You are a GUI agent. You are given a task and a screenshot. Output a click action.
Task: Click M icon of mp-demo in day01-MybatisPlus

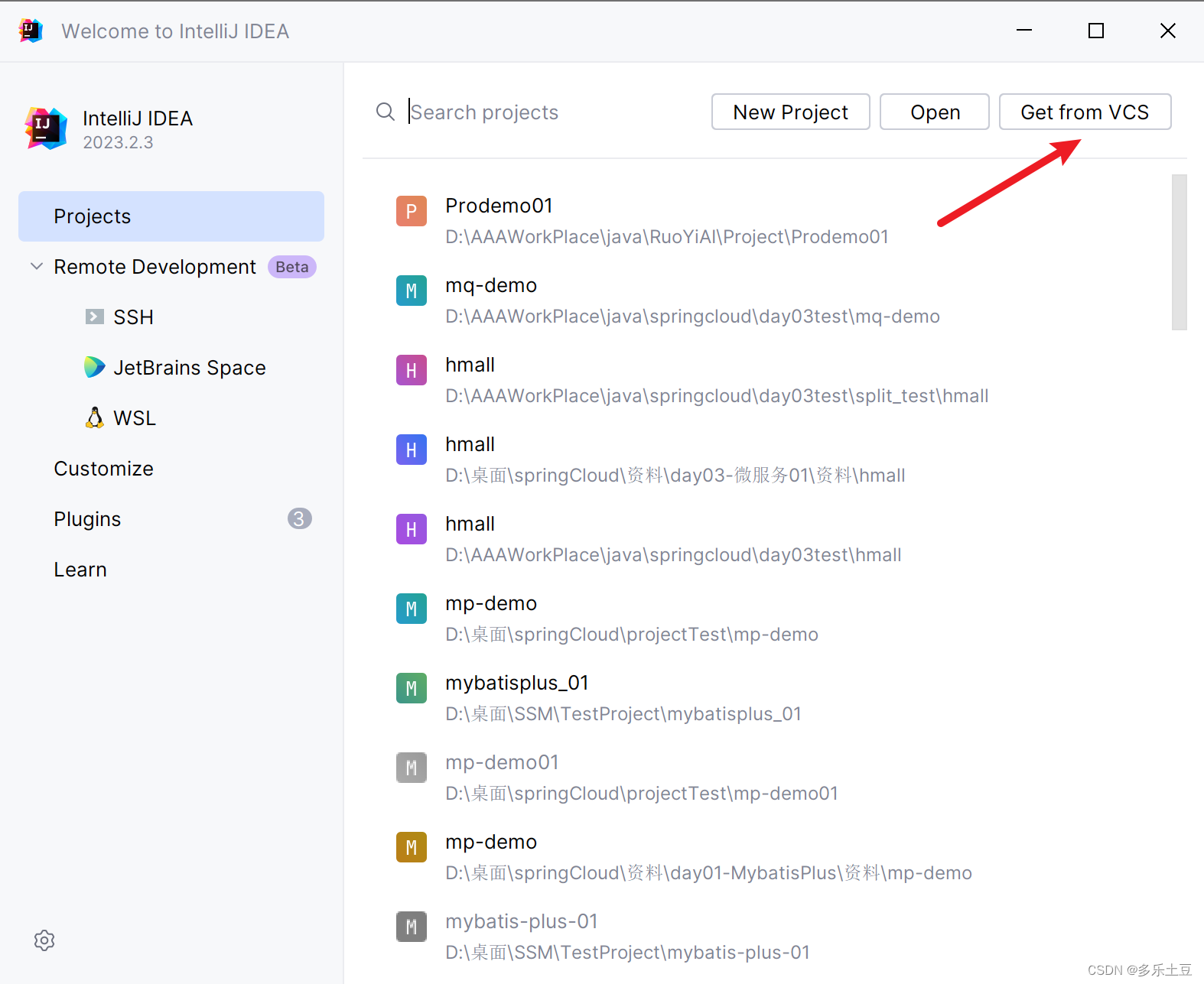[x=412, y=847]
